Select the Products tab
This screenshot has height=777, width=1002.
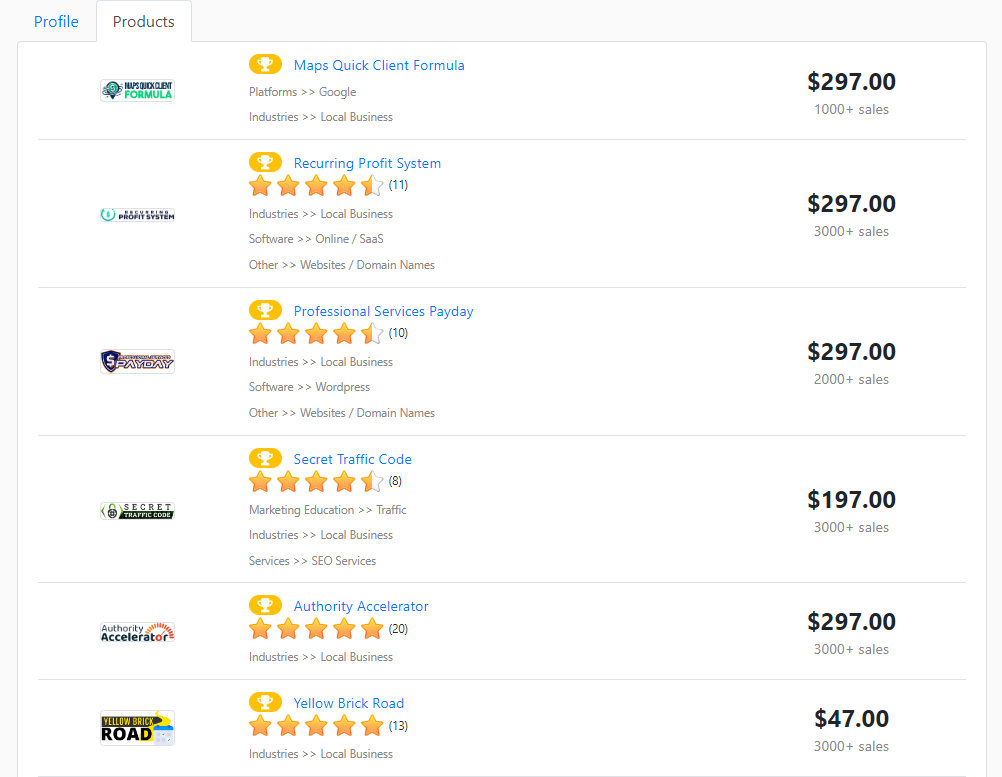click(x=144, y=22)
